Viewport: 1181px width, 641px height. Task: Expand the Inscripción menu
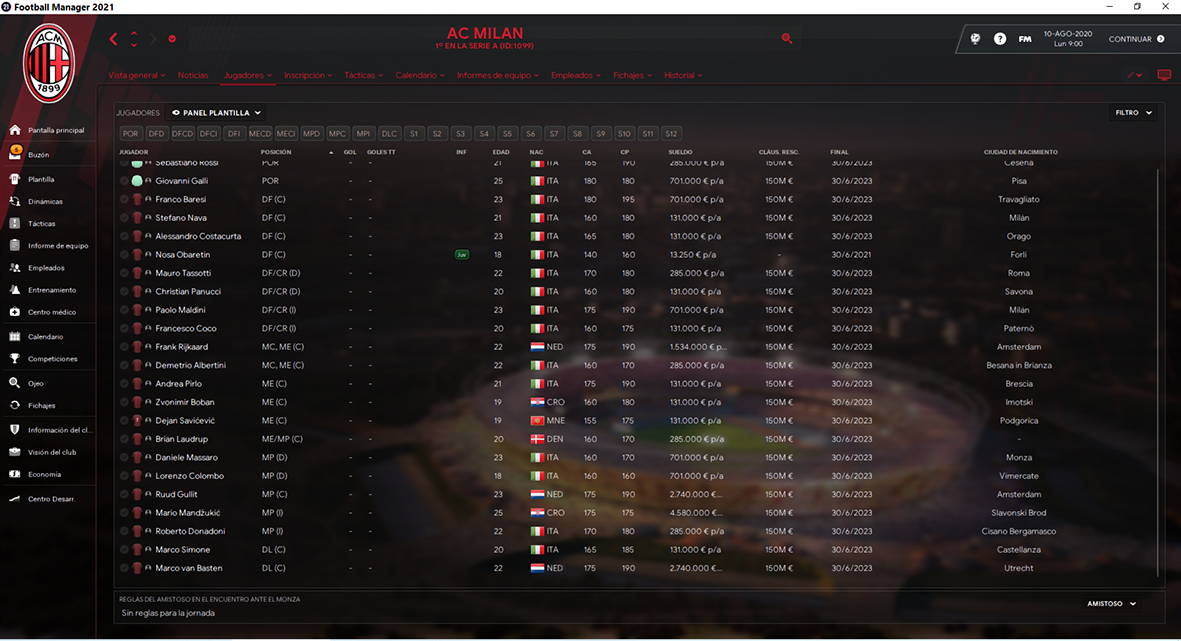(x=308, y=75)
